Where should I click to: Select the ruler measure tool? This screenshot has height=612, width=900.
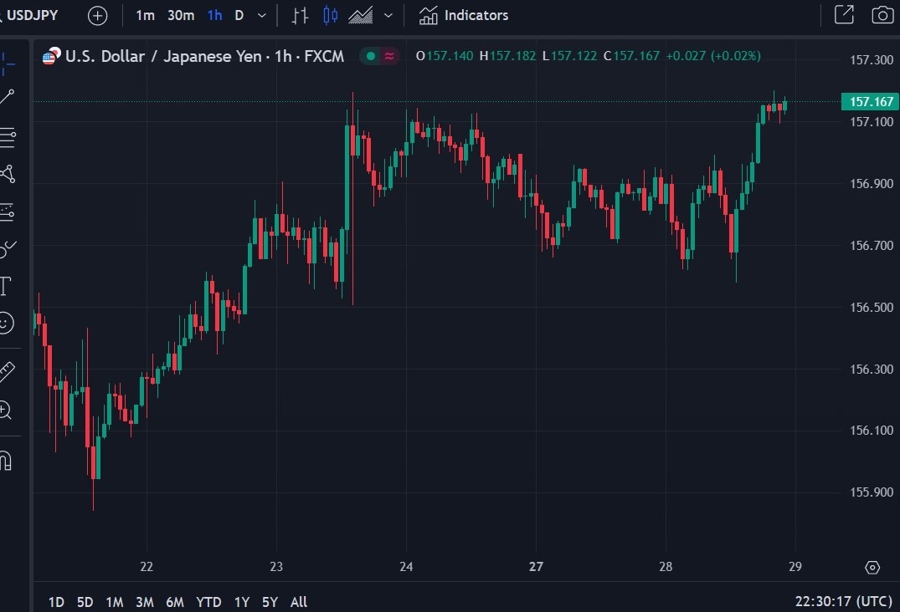[6, 372]
